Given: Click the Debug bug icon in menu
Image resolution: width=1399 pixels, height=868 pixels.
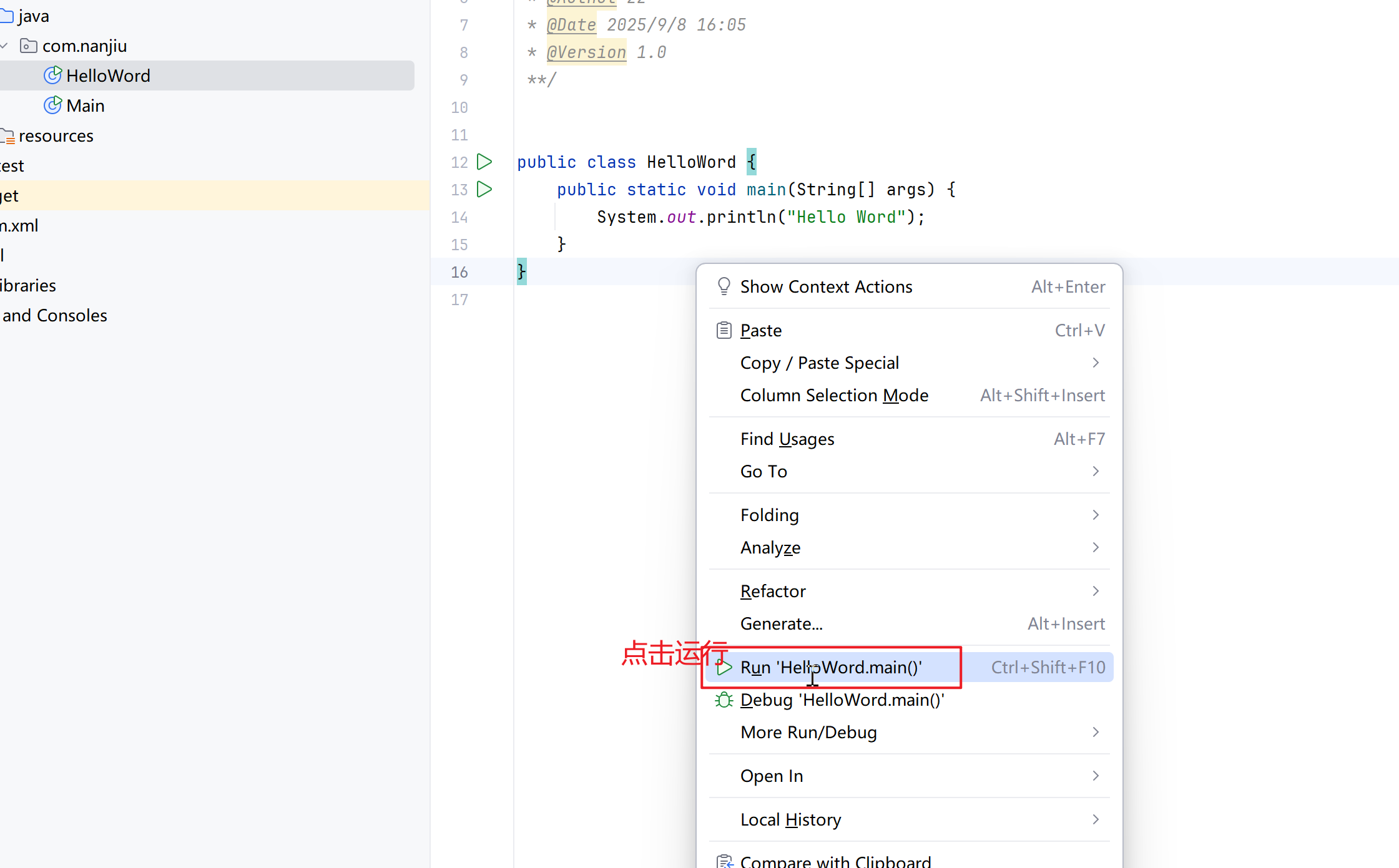Looking at the screenshot, I should click(724, 700).
